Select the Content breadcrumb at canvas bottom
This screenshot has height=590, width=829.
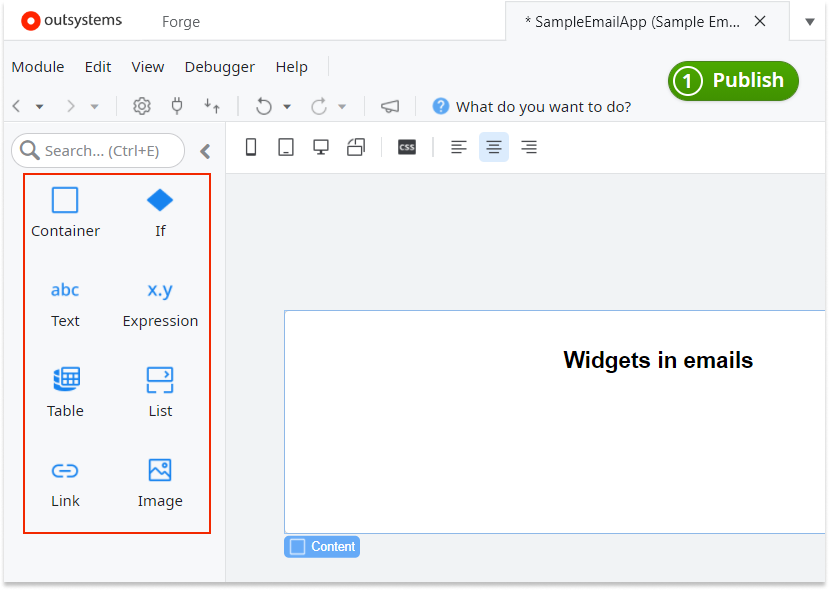point(321,546)
